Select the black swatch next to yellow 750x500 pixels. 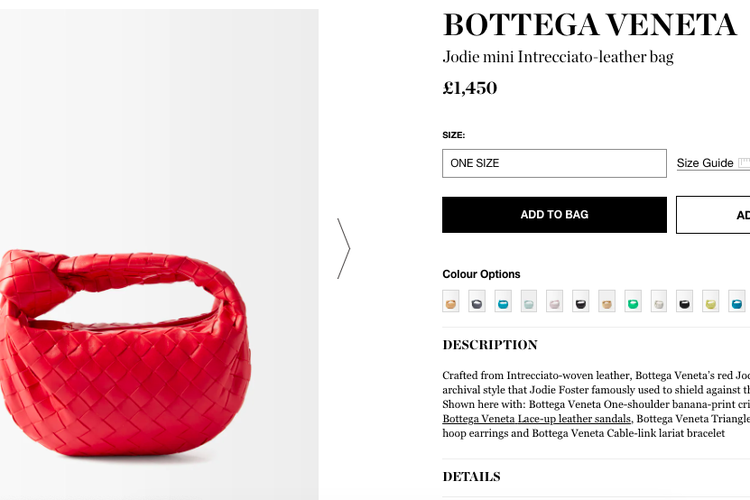point(685,301)
